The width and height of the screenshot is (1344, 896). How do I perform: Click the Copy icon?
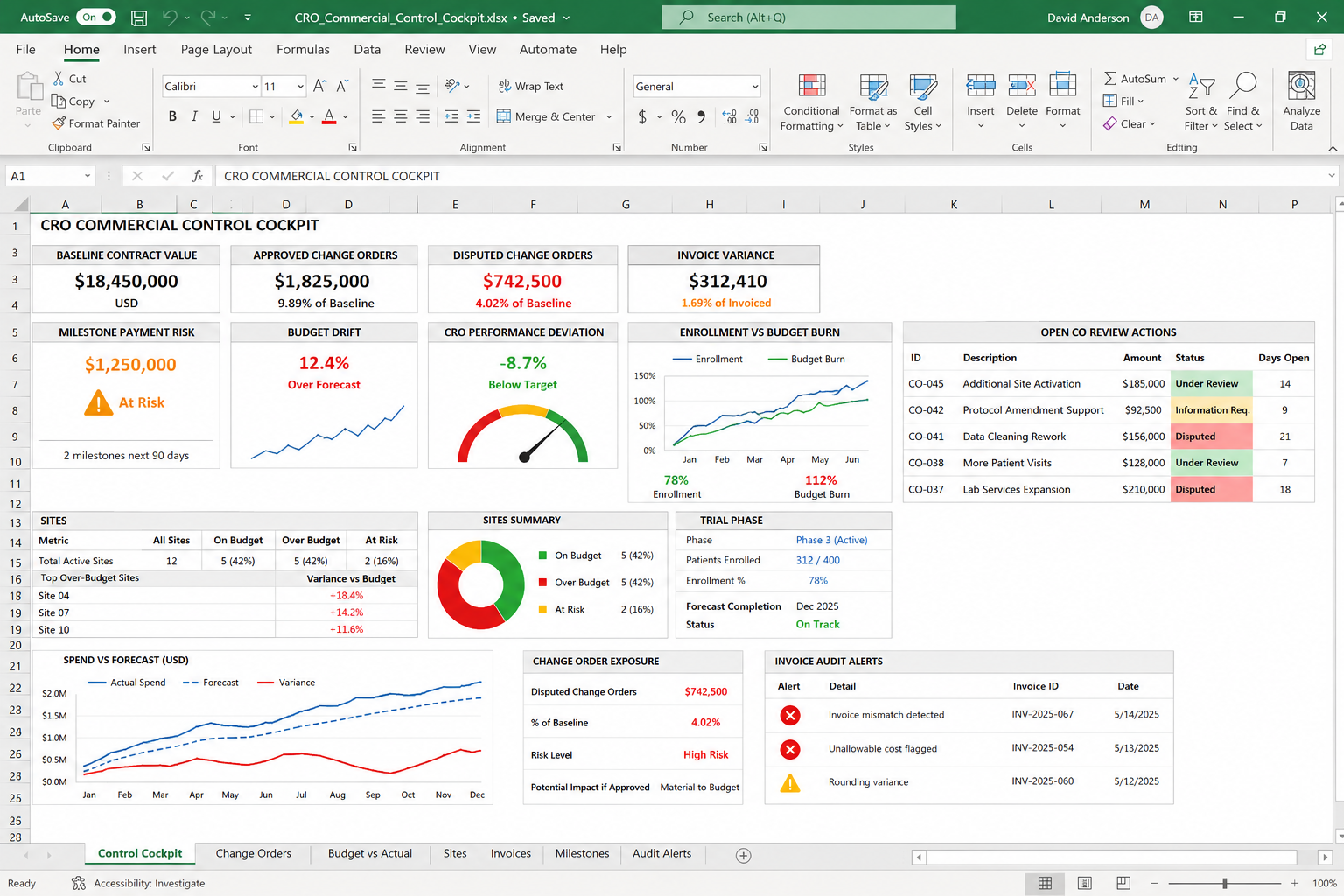click(59, 101)
